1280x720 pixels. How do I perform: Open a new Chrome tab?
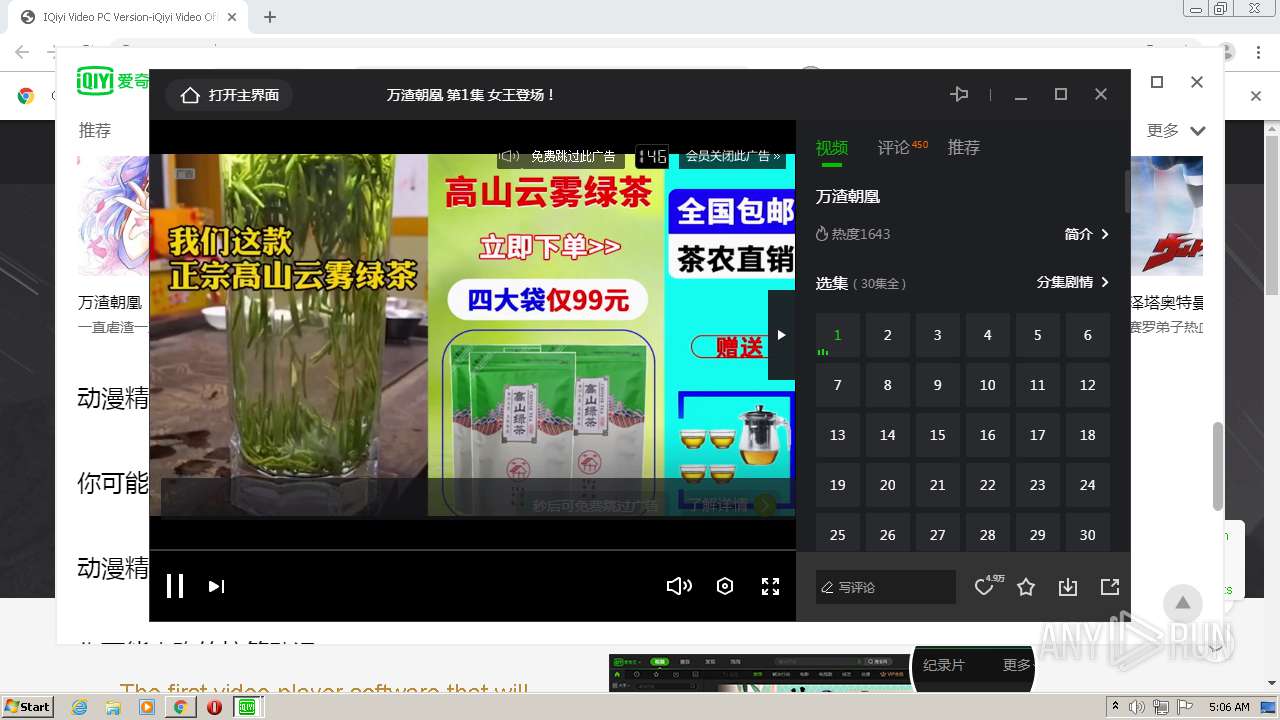point(270,17)
